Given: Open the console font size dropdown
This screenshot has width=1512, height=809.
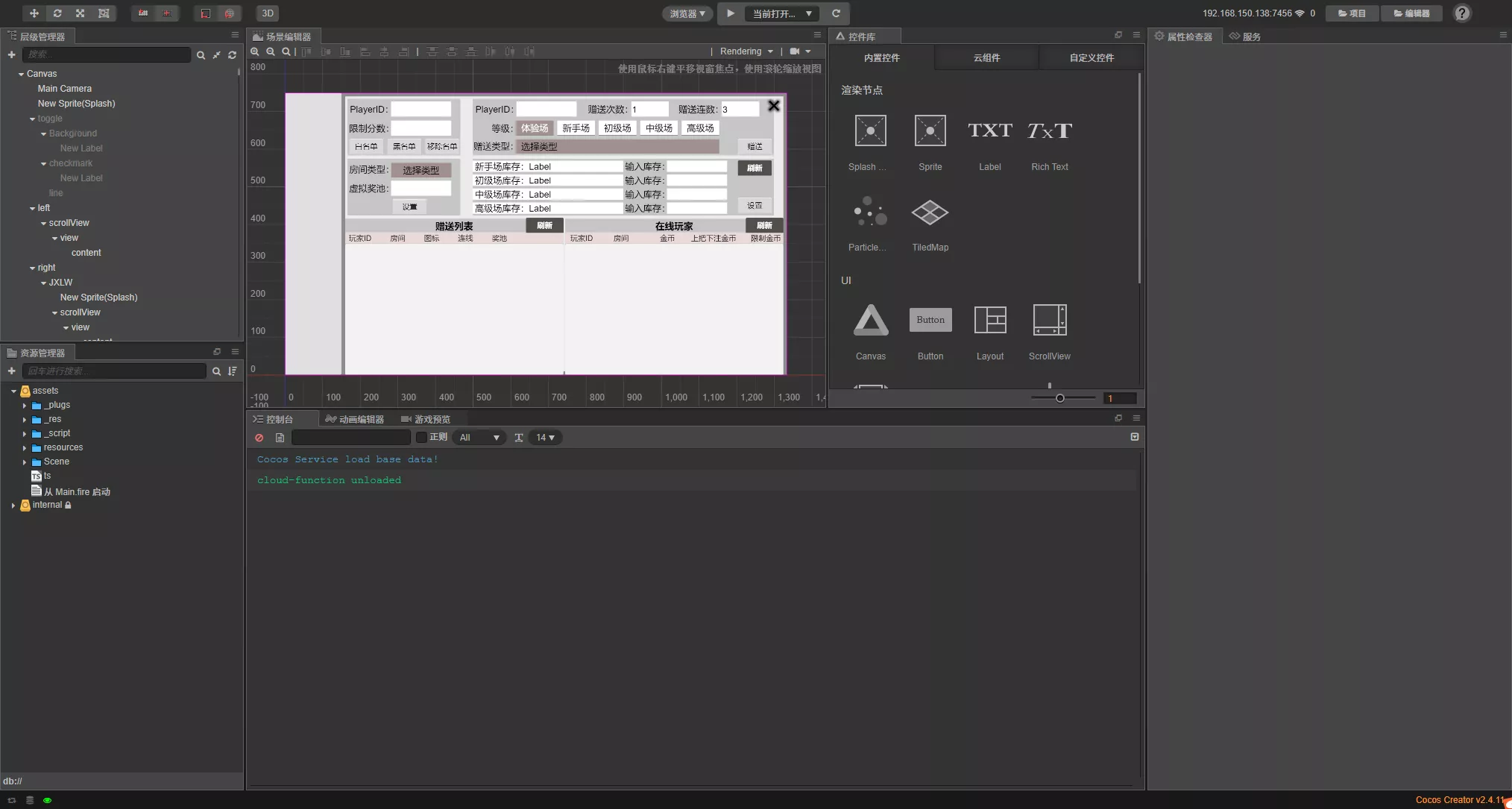Looking at the screenshot, I should pyautogui.click(x=545, y=438).
